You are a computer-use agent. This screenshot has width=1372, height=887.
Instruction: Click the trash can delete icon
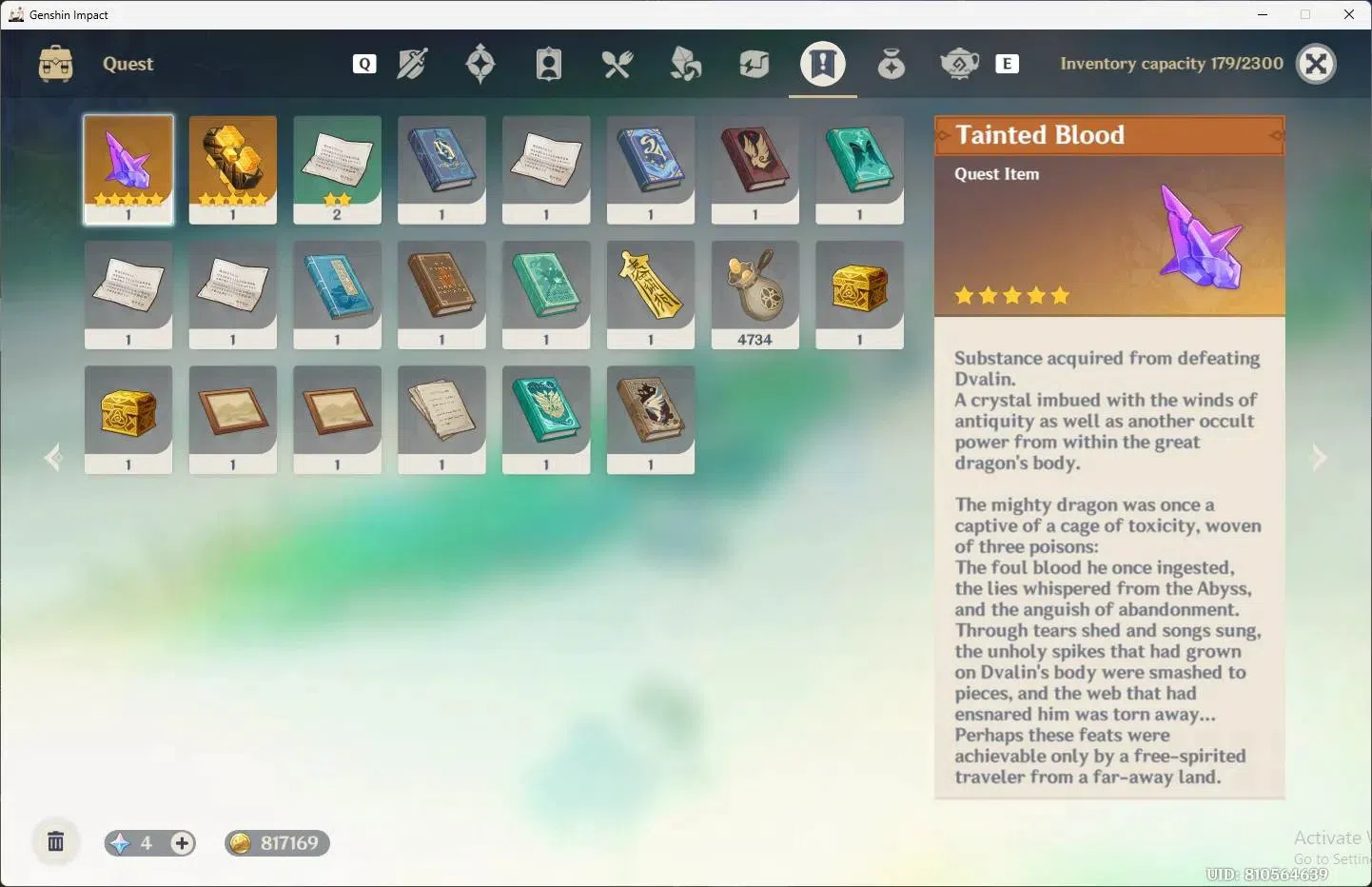point(56,842)
